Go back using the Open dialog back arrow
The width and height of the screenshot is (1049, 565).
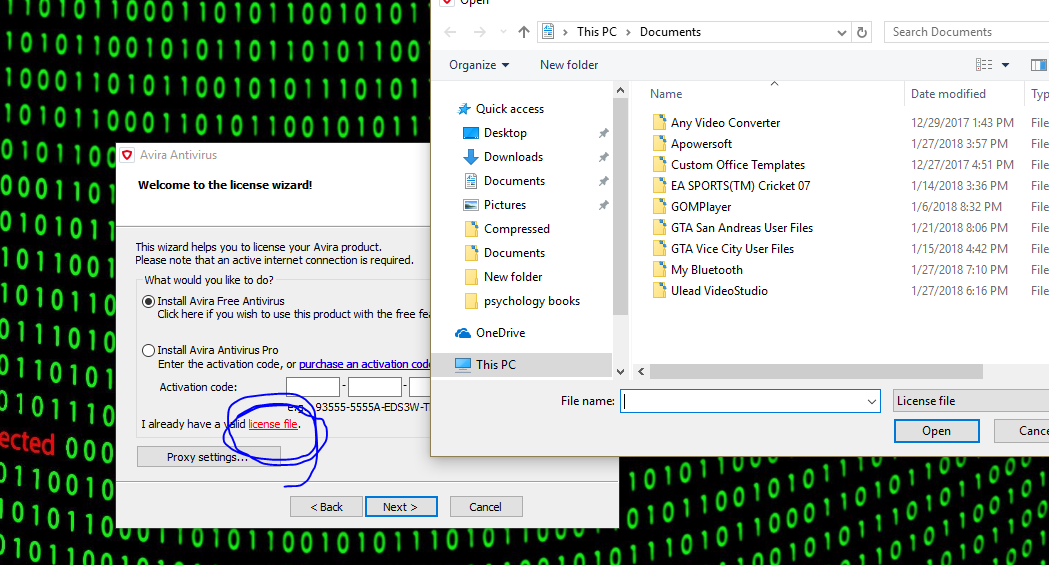click(x=450, y=32)
